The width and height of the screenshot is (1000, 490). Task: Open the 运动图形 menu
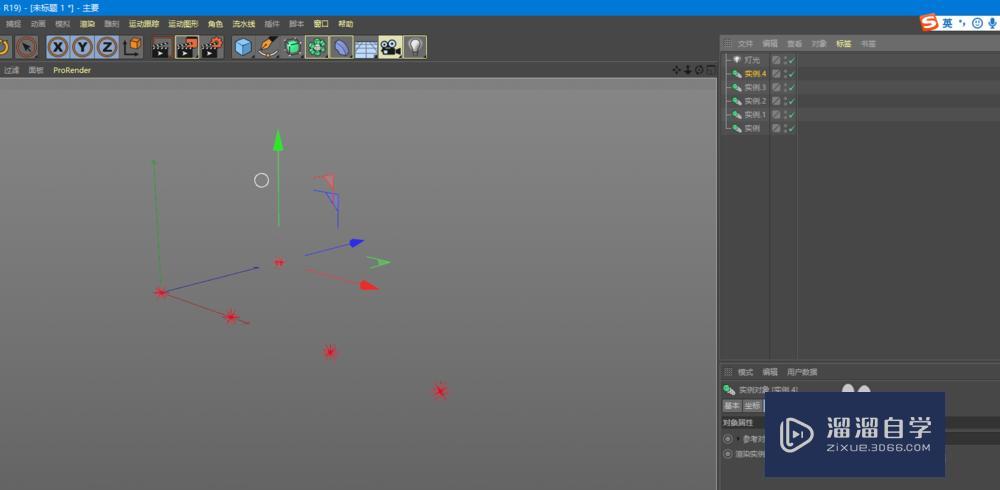(183, 24)
